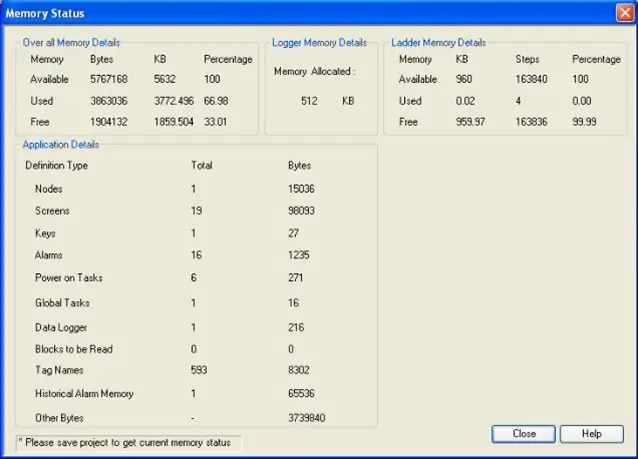638x459 pixels.
Task: Click the Logger Memory Details heading
Action: point(319,42)
